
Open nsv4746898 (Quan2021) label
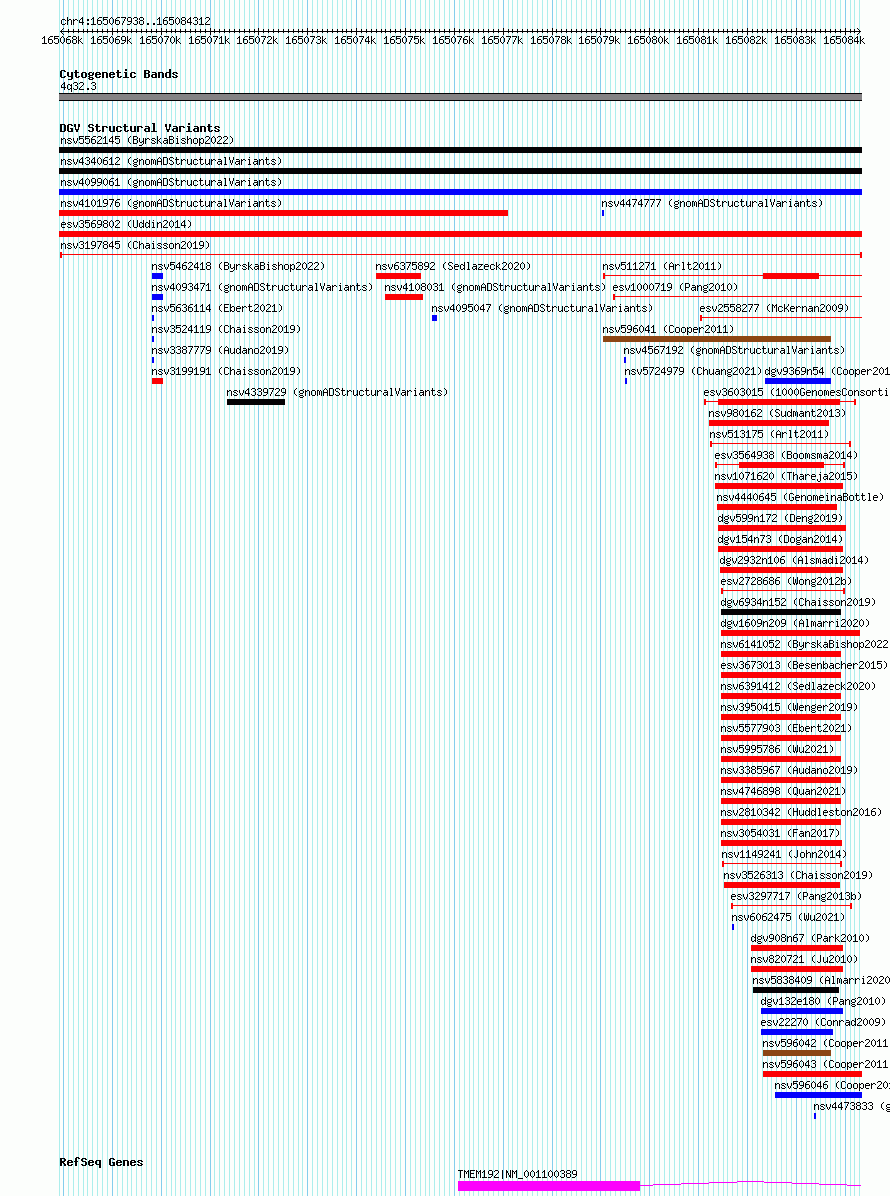pyautogui.click(x=783, y=791)
